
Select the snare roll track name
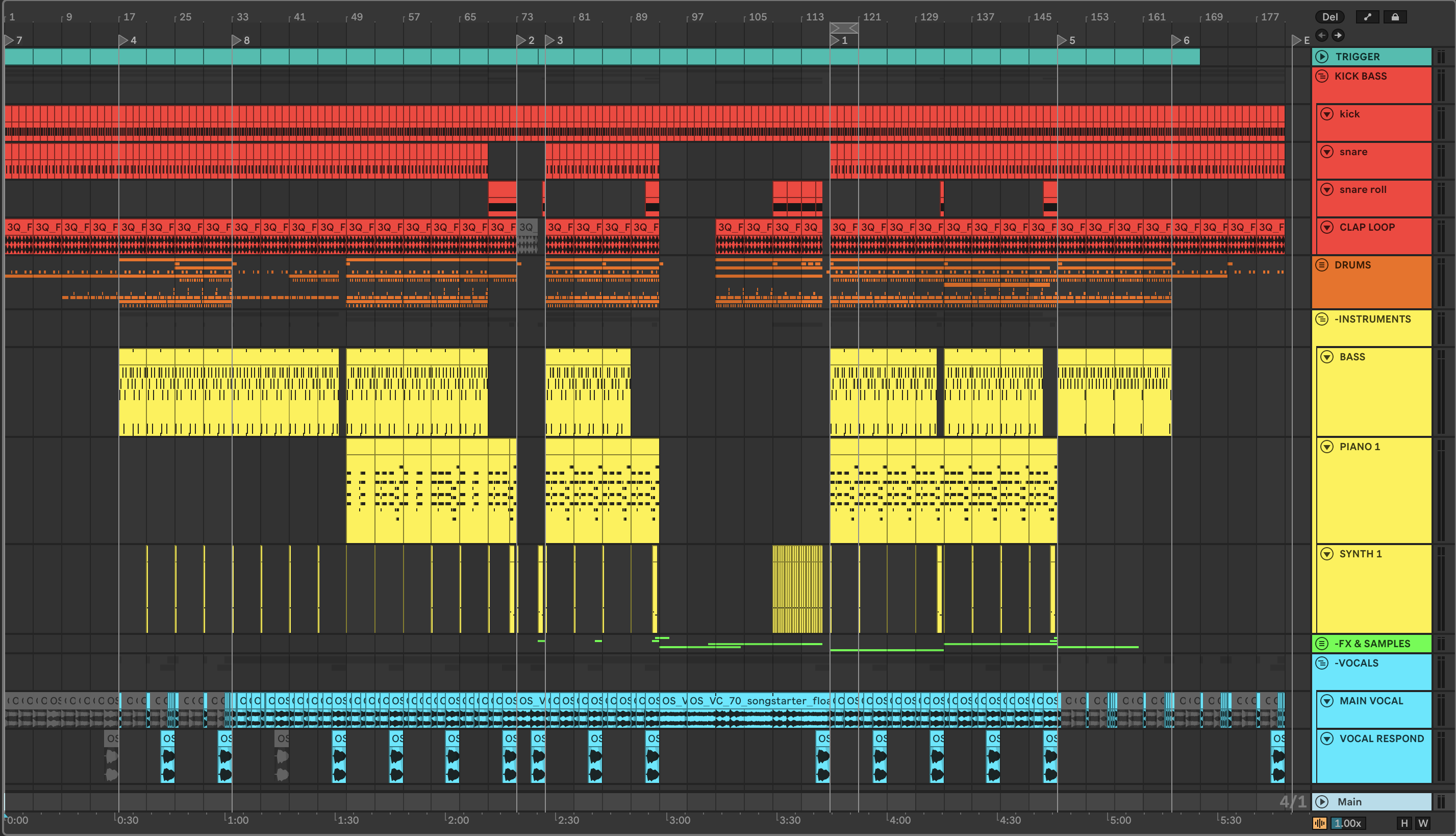pos(1363,189)
